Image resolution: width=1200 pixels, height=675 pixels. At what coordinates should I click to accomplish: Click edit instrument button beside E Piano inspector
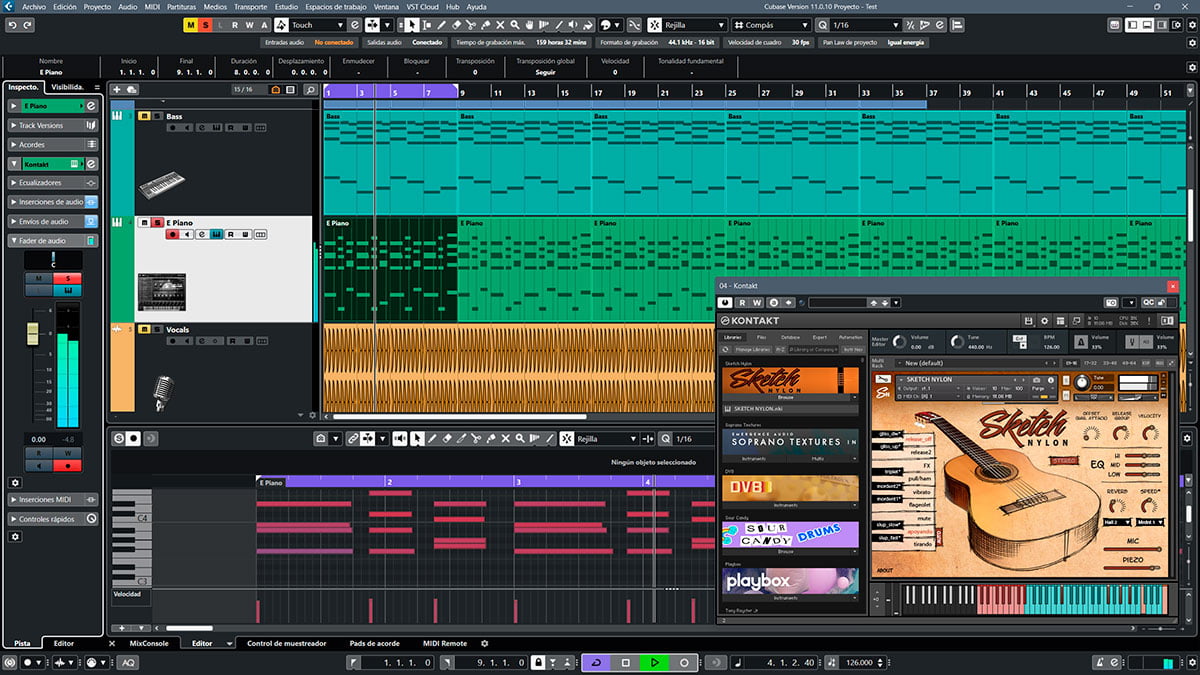coord(91,106)
